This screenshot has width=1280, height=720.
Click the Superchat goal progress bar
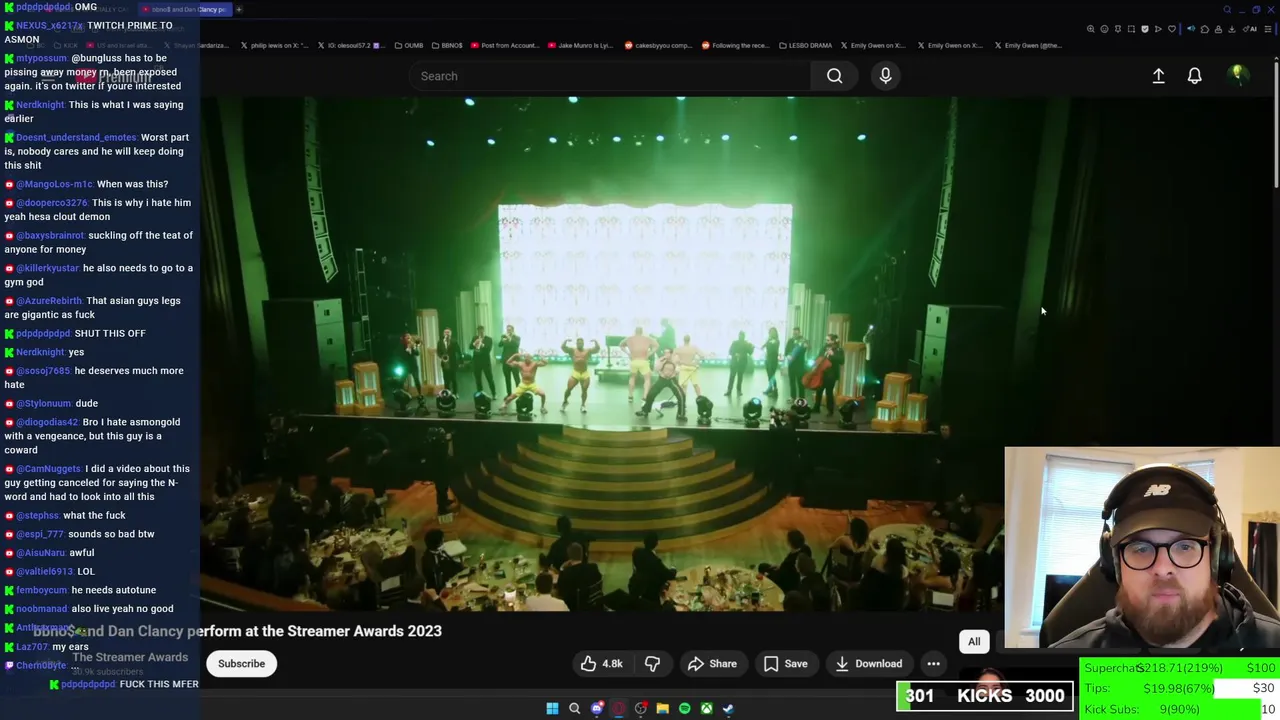click(1180, 668)
